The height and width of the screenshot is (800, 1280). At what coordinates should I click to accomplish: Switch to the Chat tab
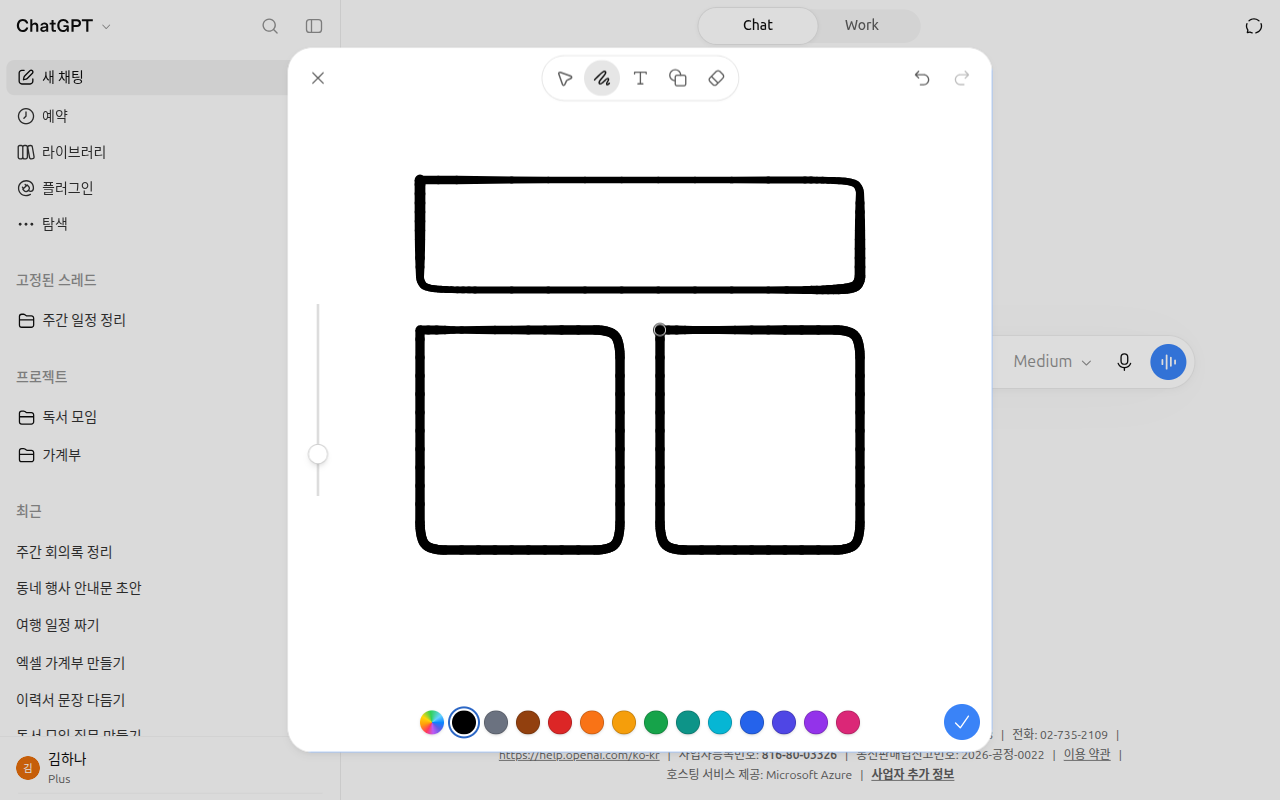[757, 26]
